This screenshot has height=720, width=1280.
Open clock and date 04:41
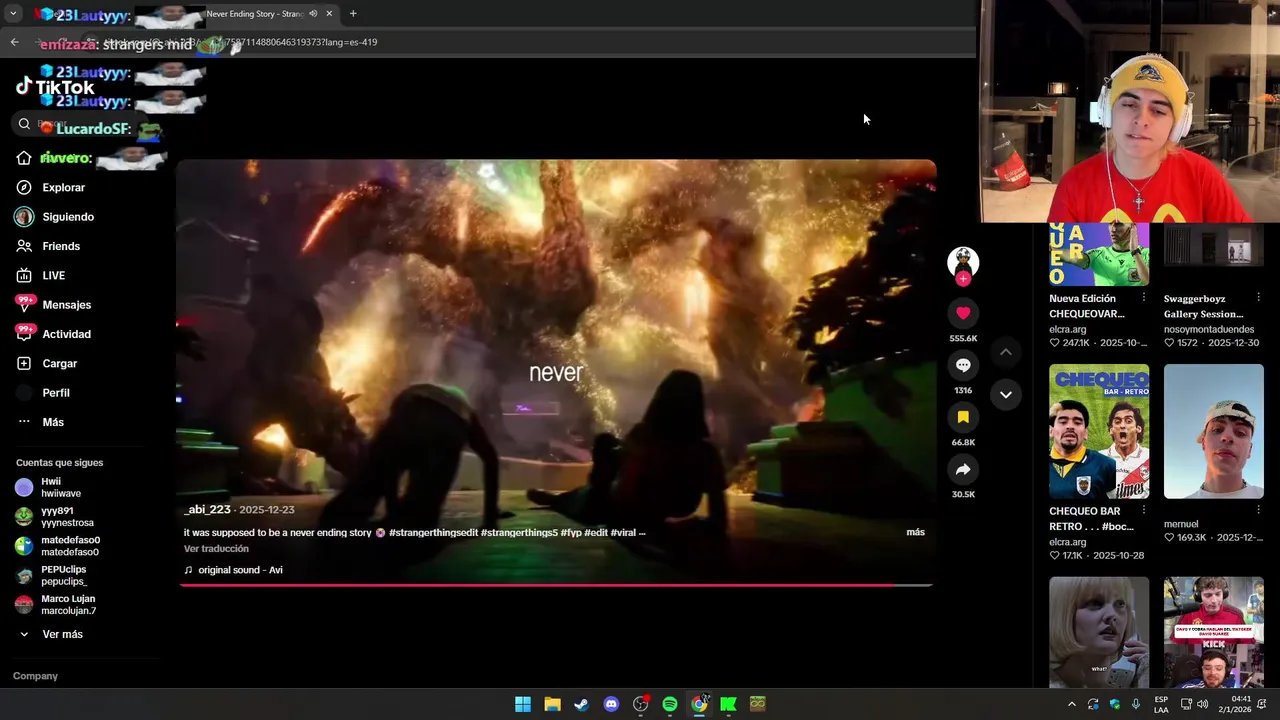1236,704
